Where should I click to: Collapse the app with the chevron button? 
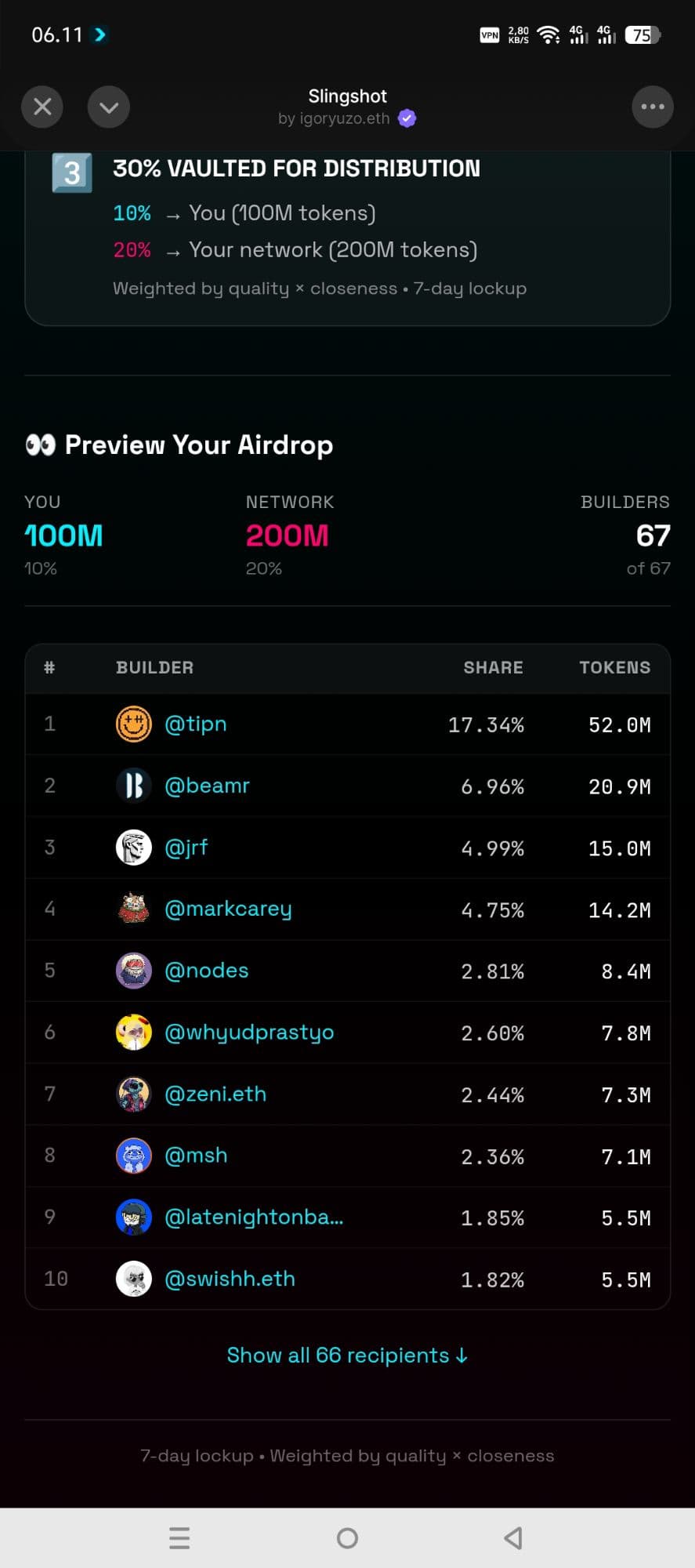click(109, 107)
